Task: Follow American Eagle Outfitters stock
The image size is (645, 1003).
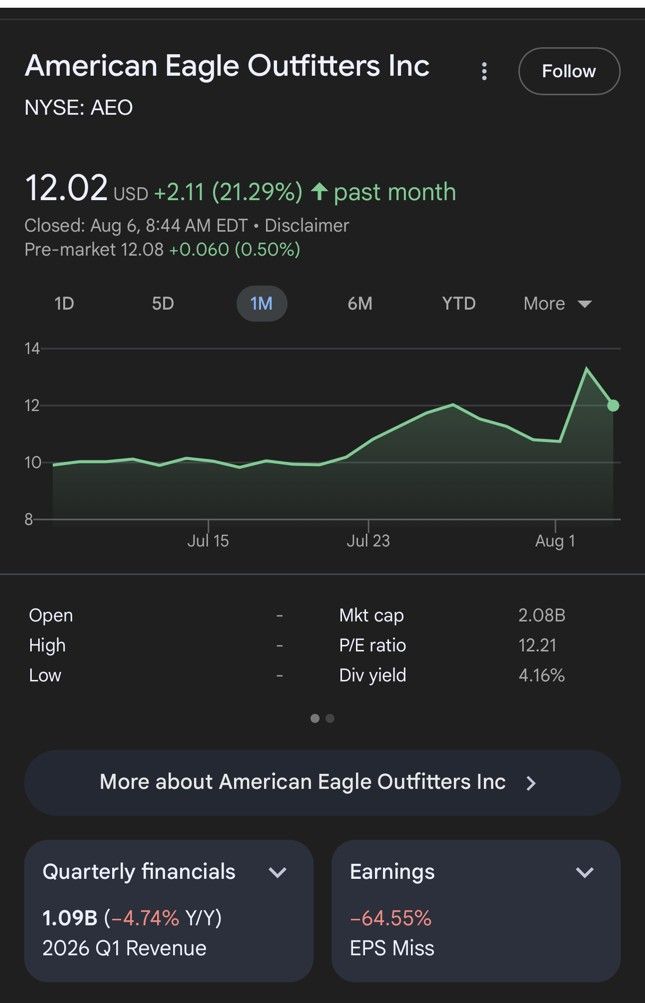Action: tap(569, 71)
